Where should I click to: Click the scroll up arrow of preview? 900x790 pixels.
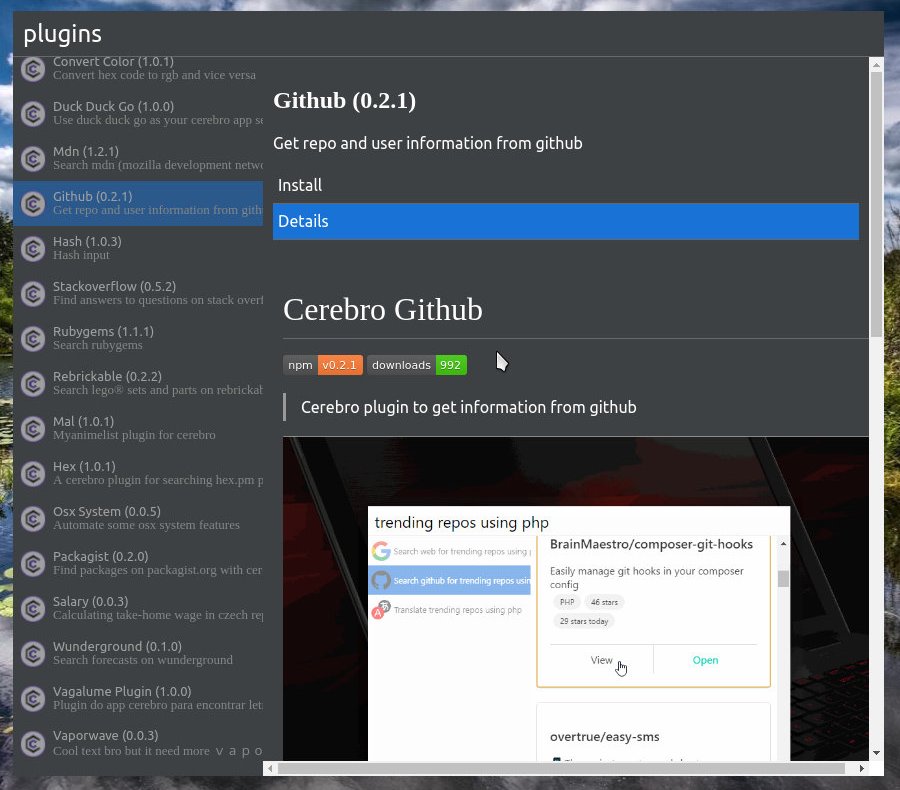coord(876,65)
